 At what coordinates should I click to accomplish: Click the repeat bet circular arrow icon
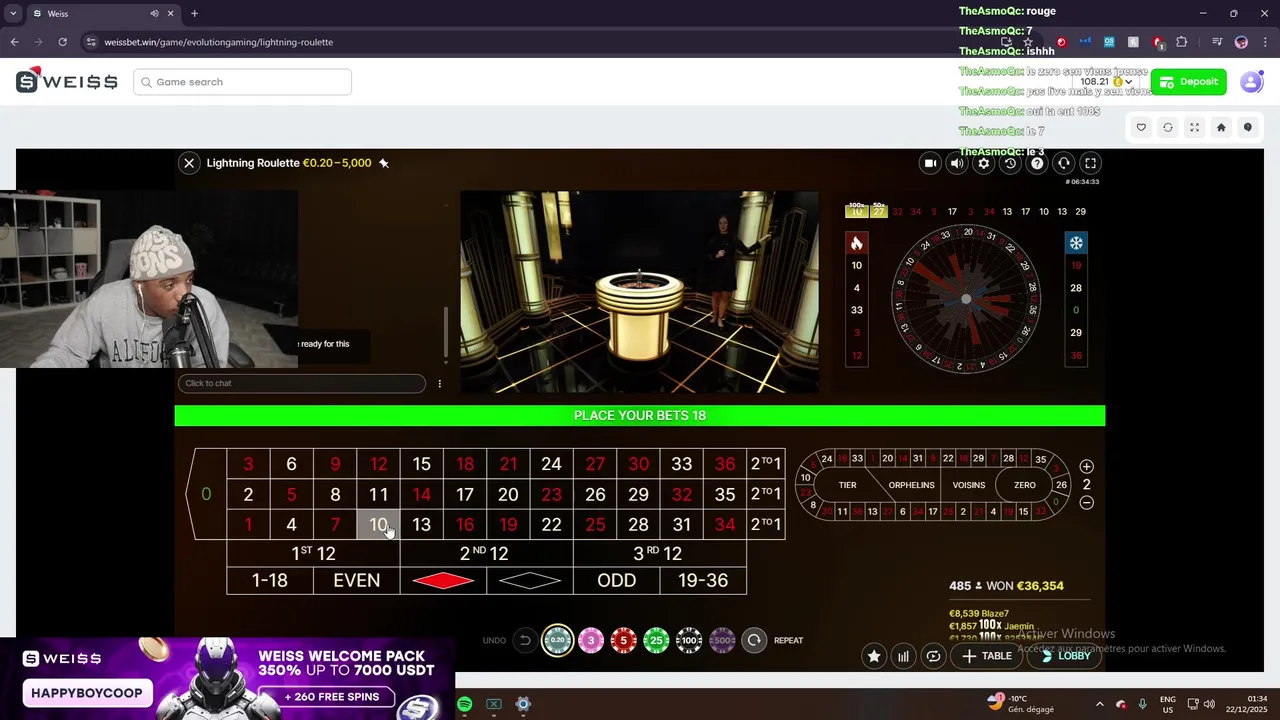754,640
